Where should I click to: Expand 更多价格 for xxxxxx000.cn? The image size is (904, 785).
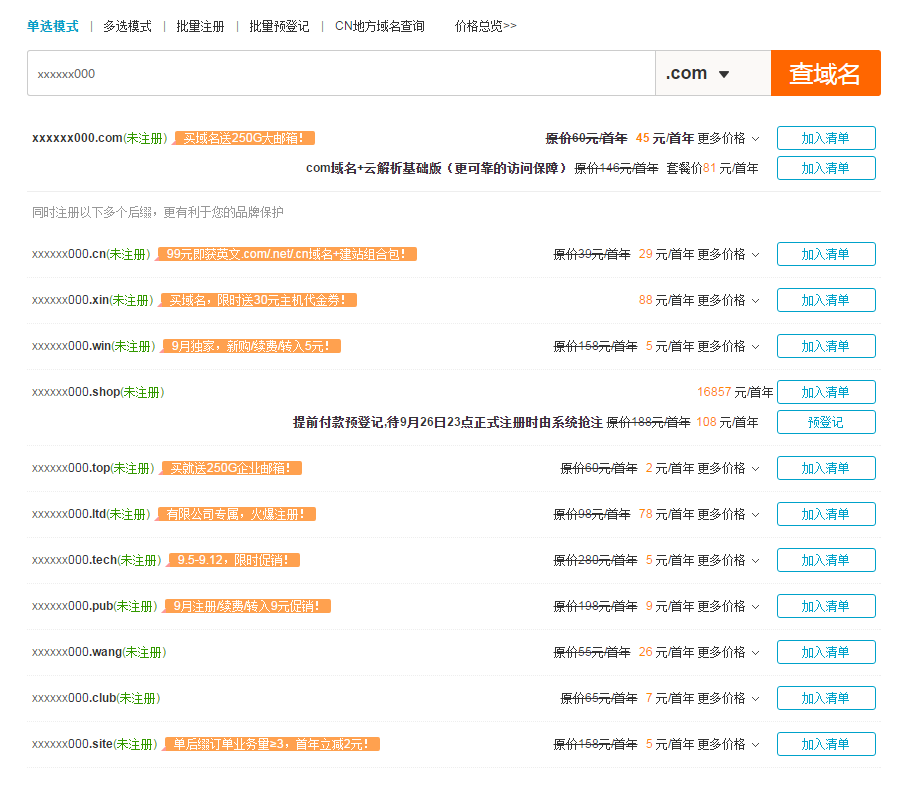click(x=728, y=254)
